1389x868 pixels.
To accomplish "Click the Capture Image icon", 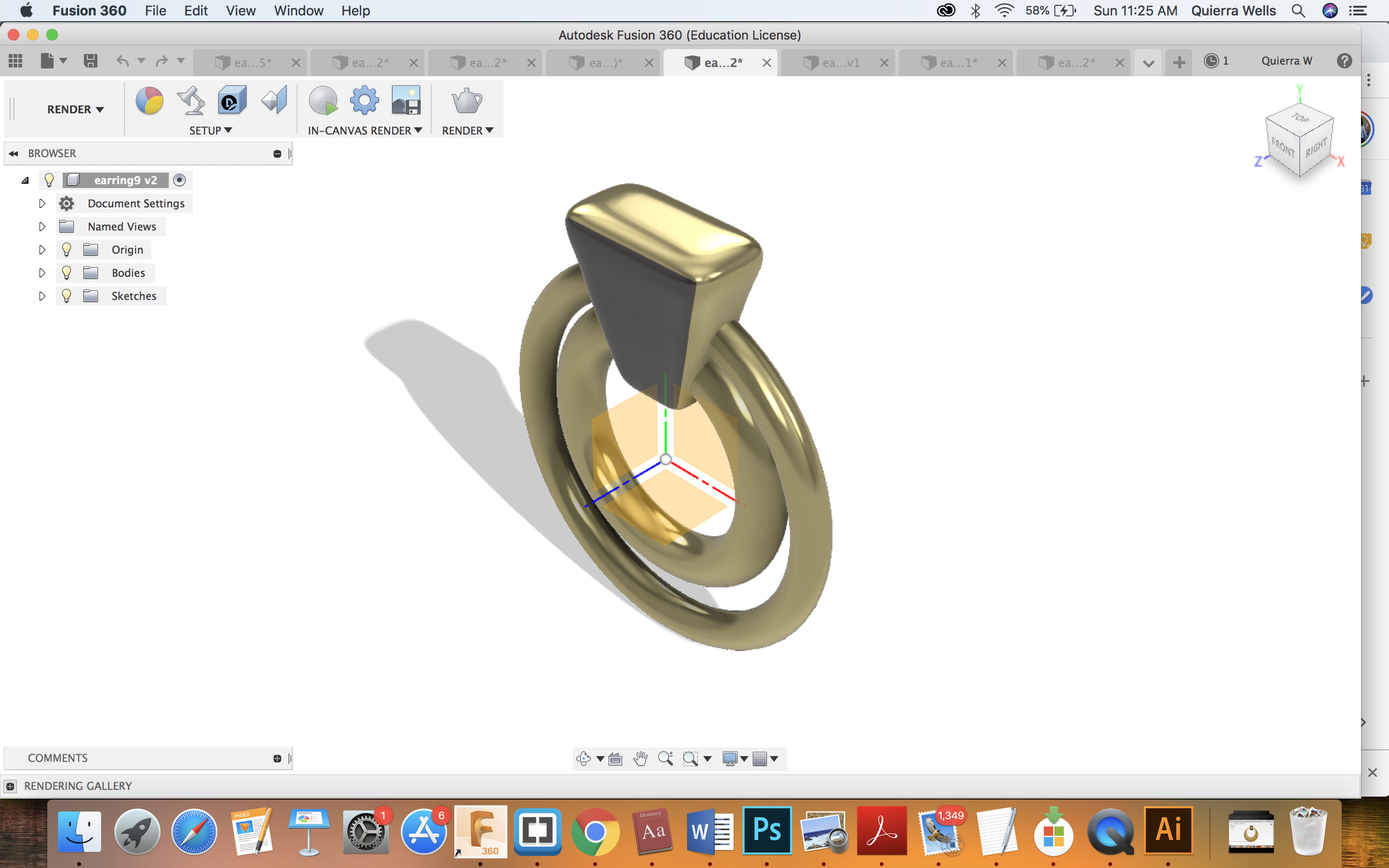I will pyautogui.click(x=406, y=101).
